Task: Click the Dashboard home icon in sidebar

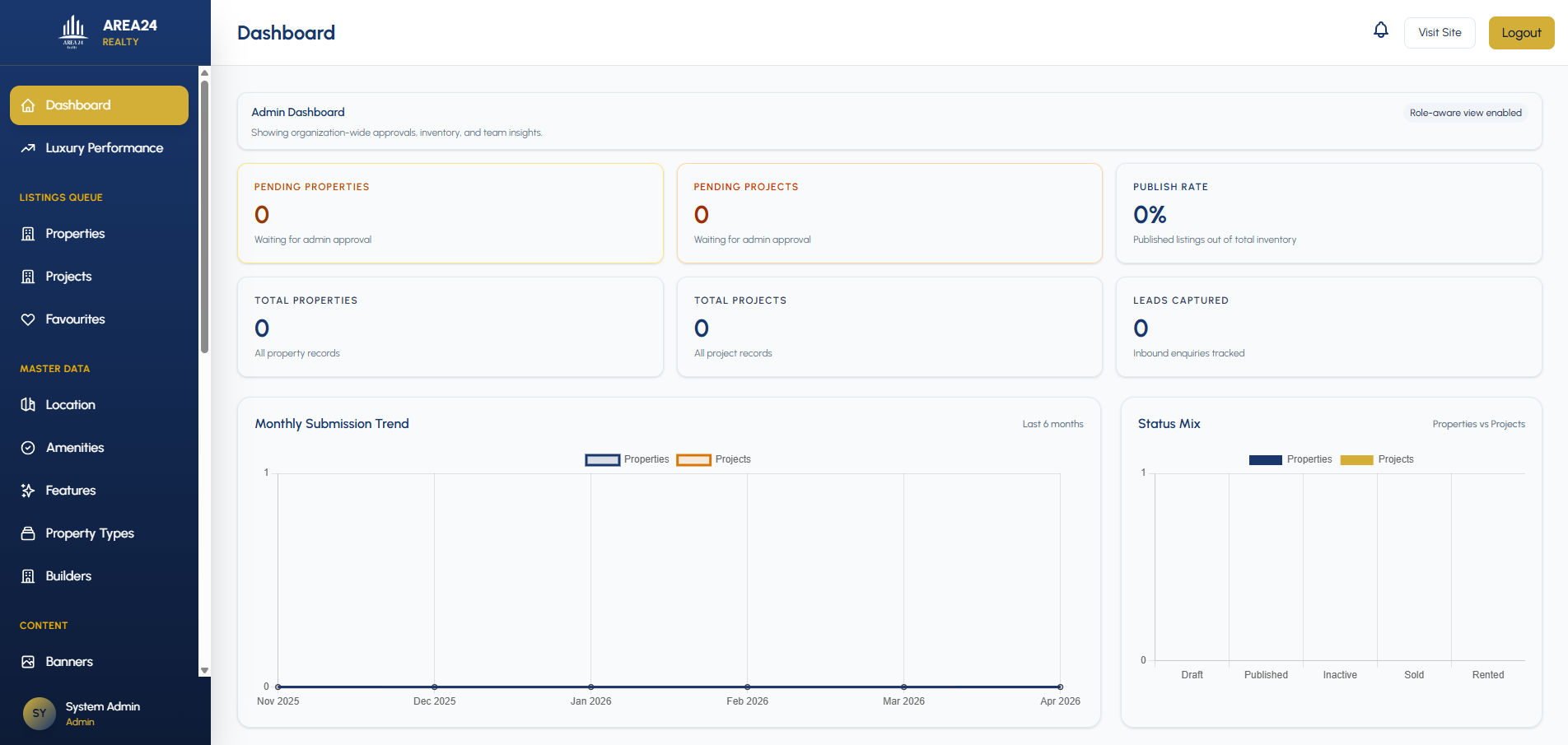Action: 28,105
